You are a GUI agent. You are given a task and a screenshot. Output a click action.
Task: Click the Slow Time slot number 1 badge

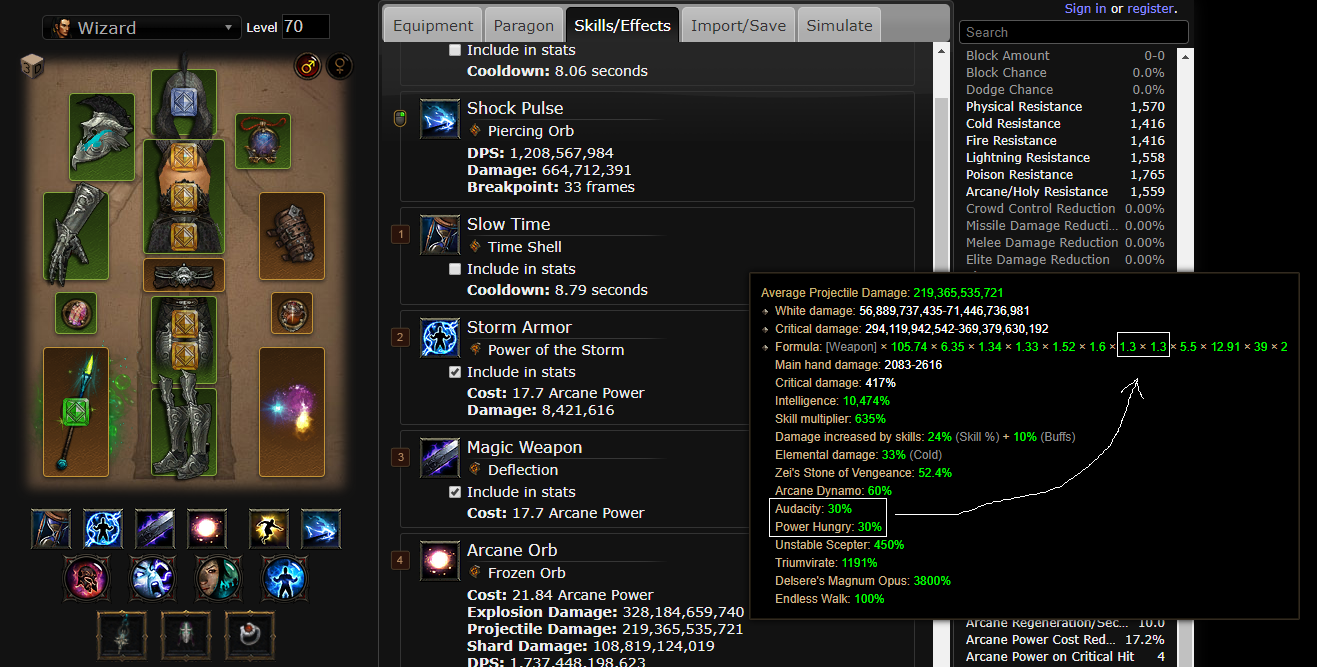coord(401,235)
